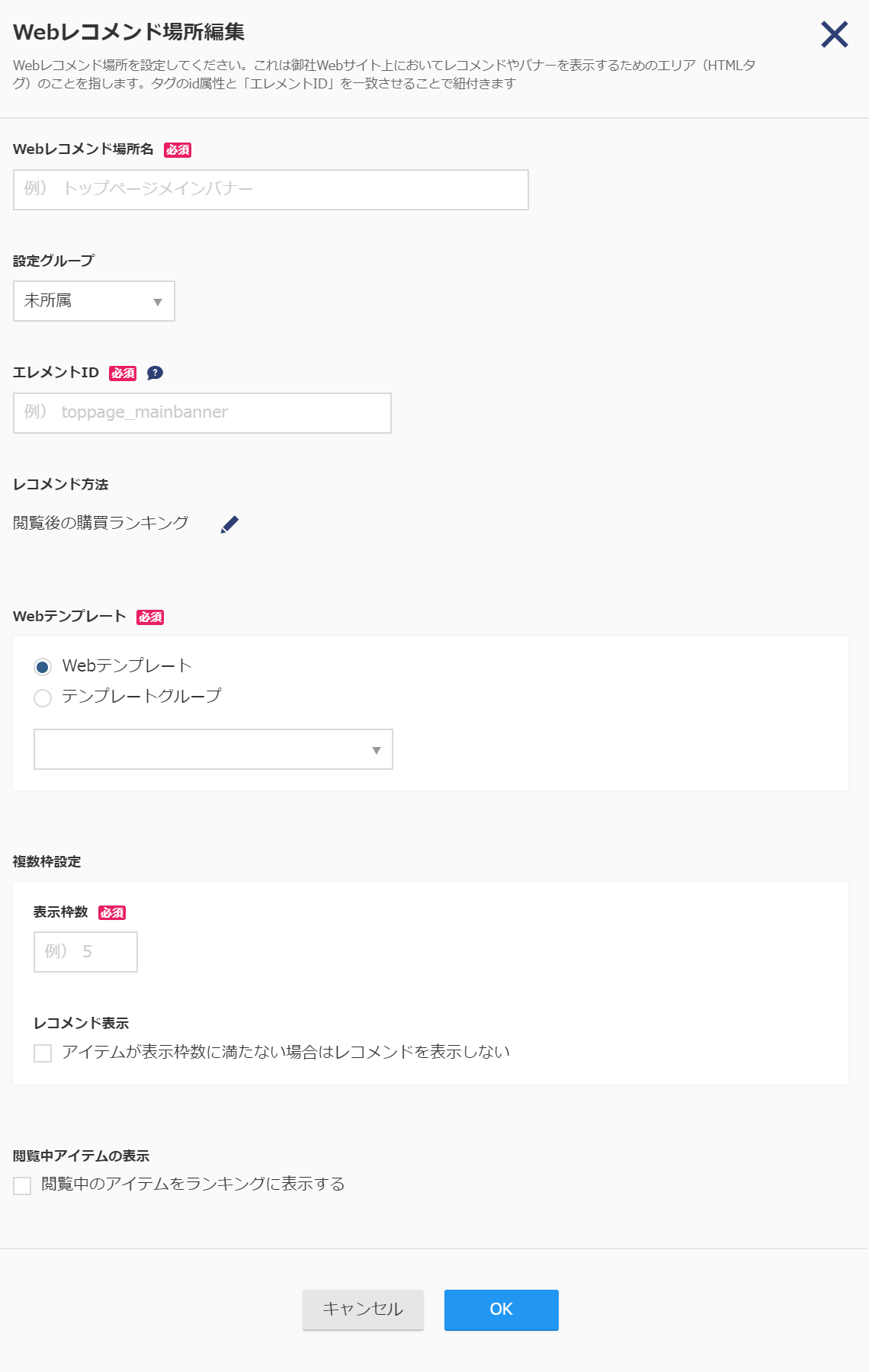Close the Webレコメンド場所編集 dialog with X
The image size is (869, 1372).
coord(835,34)
